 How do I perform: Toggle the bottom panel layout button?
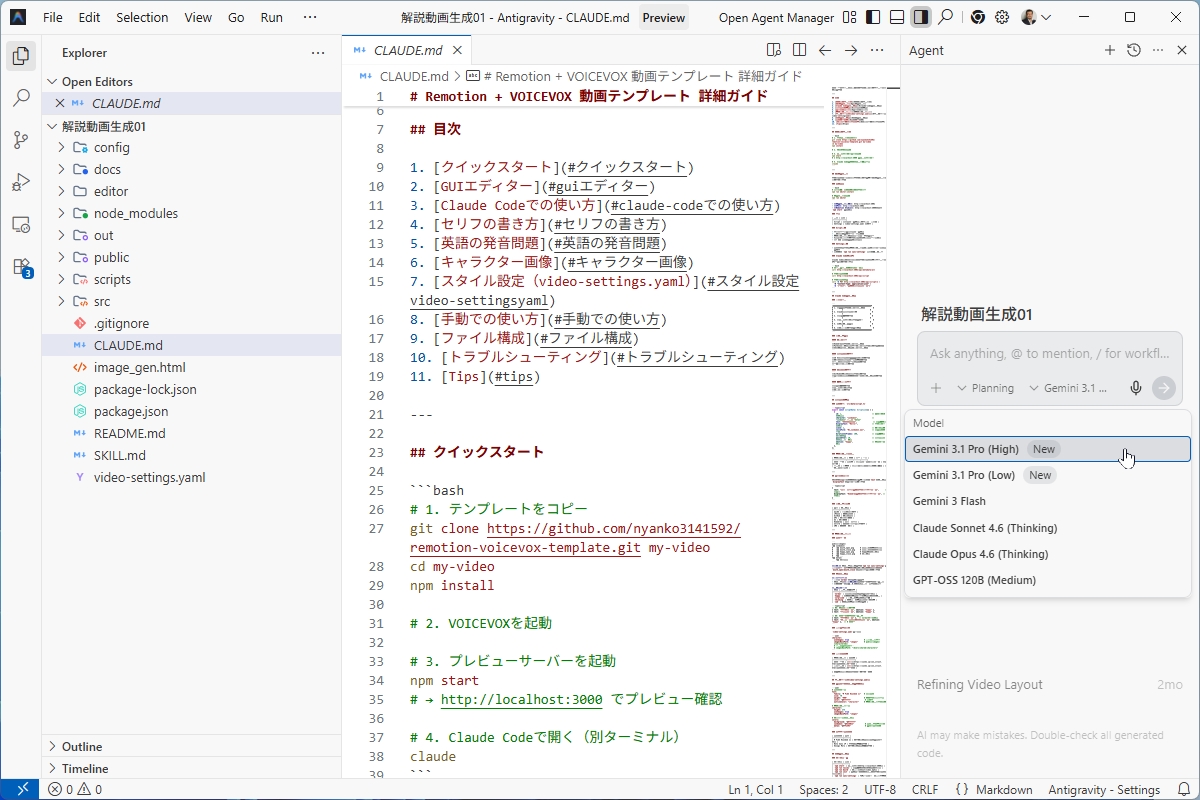(x=897, y=17)
